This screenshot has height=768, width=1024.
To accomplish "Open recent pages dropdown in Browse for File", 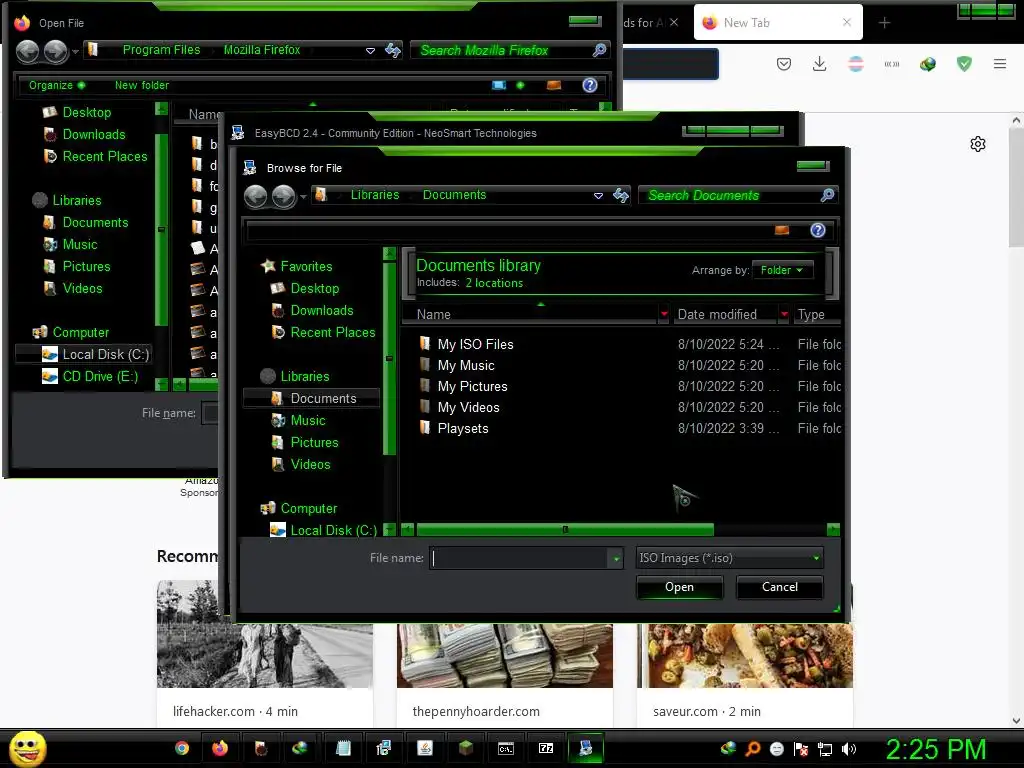I will (x=303, y=196).
